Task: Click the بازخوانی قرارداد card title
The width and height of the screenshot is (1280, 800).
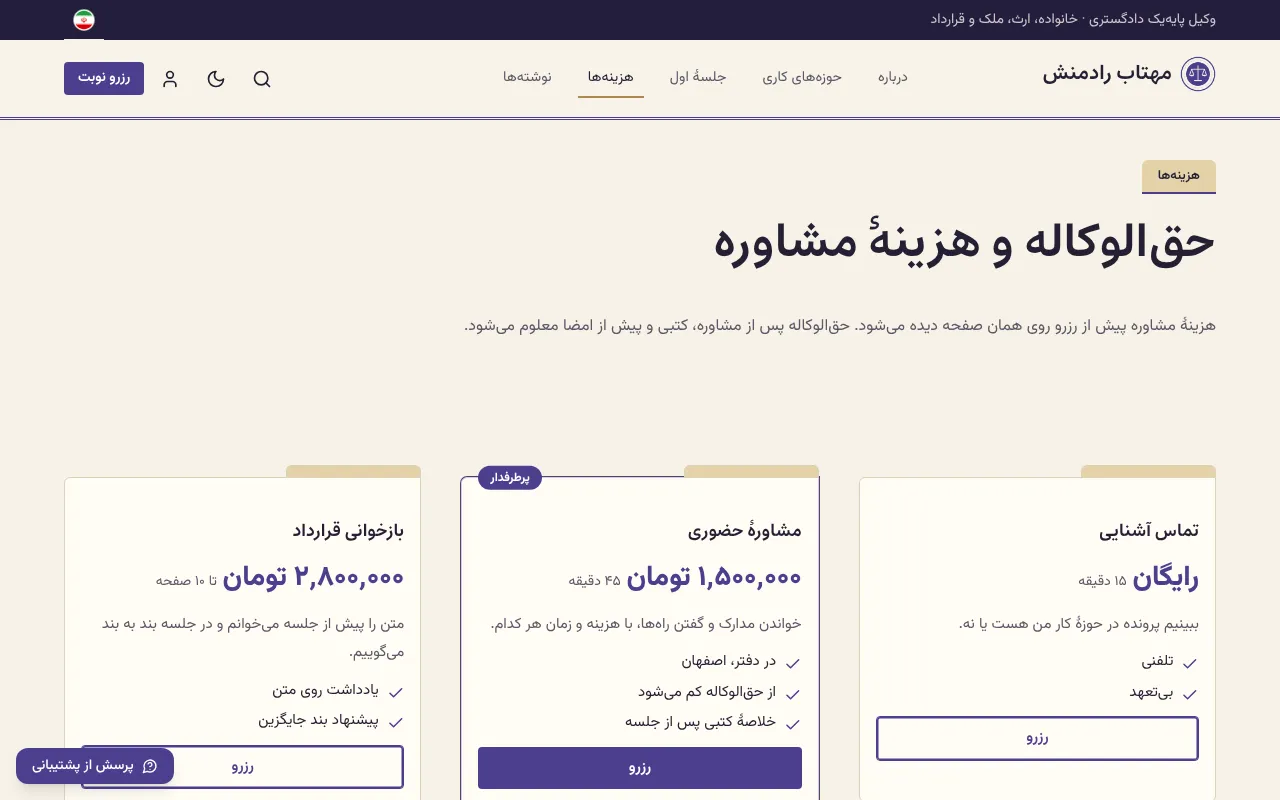Action: click(348, 531)
